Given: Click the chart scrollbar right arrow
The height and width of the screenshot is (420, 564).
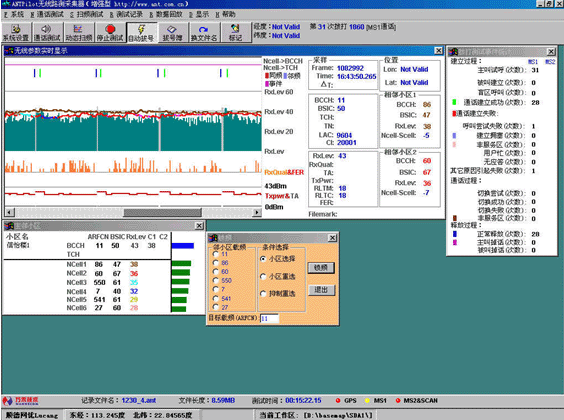Looking at the screenshot, I should pyautogui.click(x=256, y=212).
